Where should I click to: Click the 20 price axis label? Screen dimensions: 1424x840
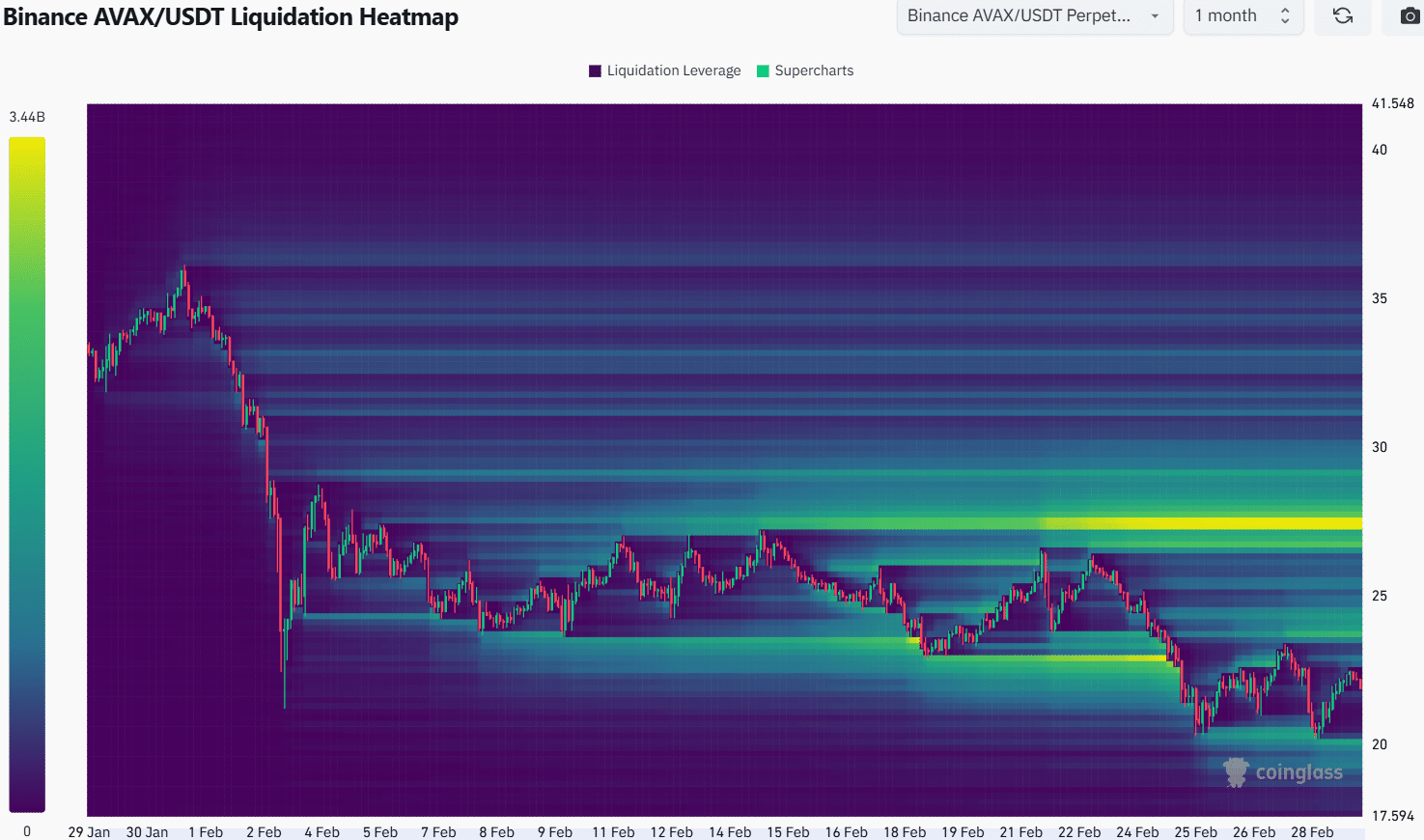pyautogui.click(x=1380, y=744)
